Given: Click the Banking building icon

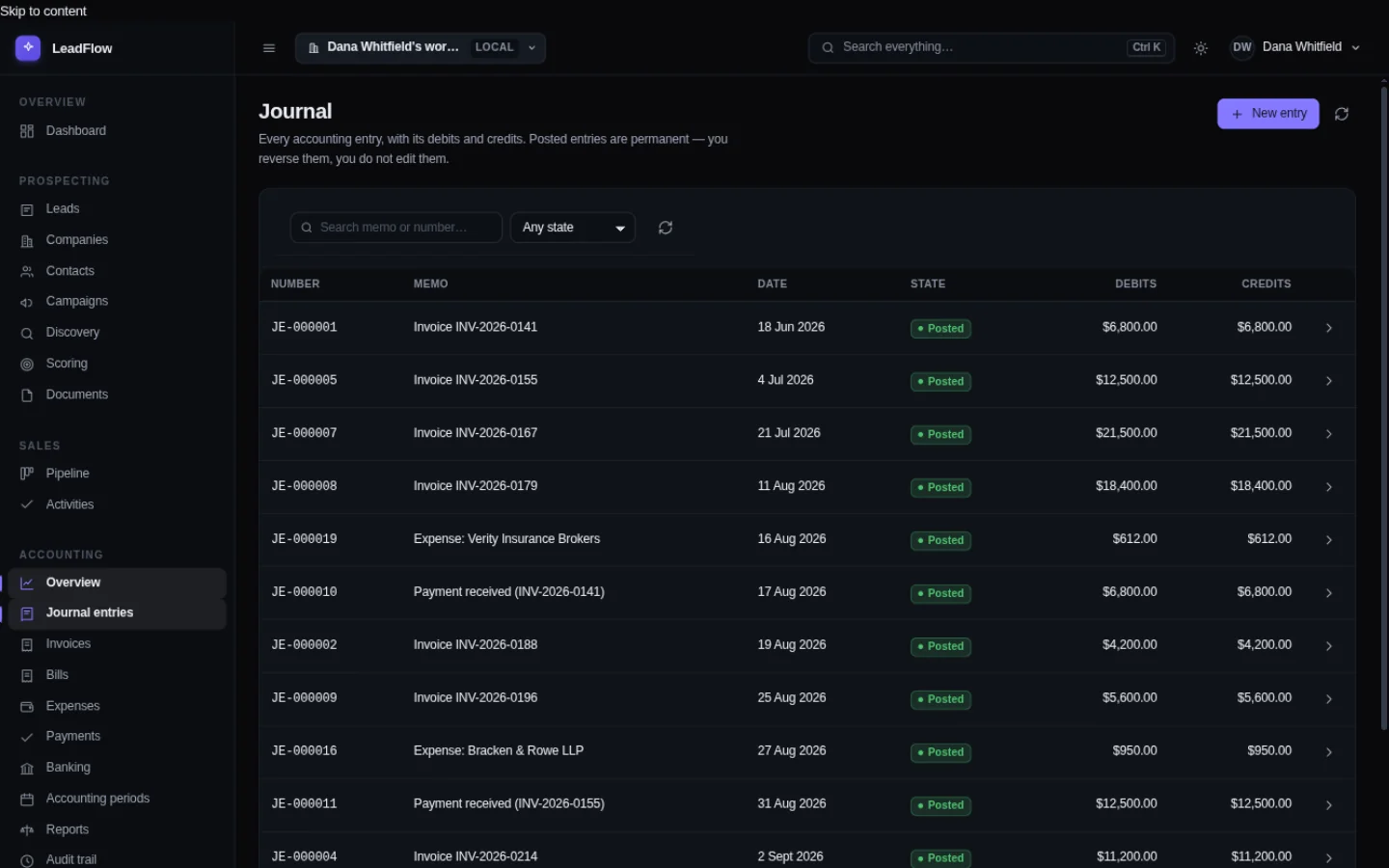Looking at the screenshot, I should (x=27, y=768).
